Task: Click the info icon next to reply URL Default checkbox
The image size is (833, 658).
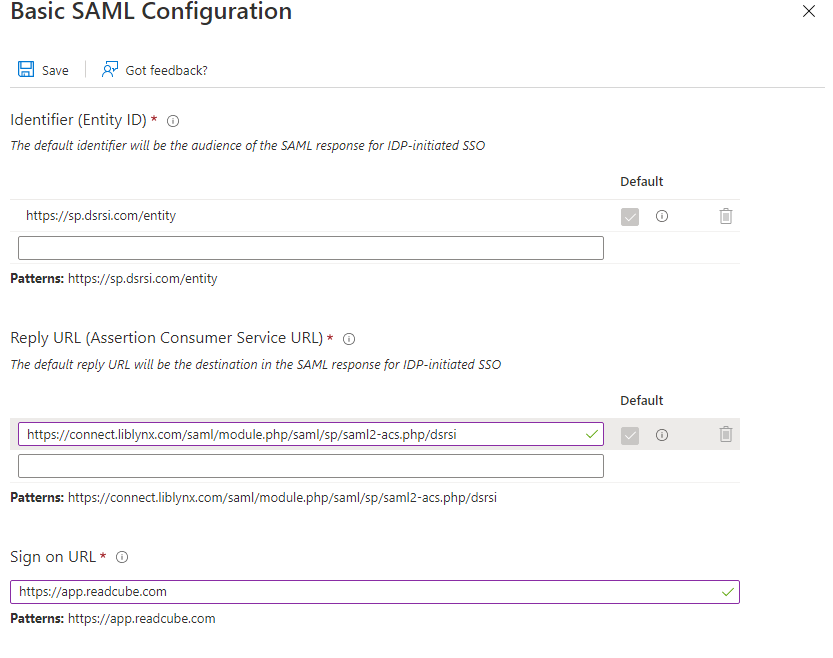Action: (660, 434)
